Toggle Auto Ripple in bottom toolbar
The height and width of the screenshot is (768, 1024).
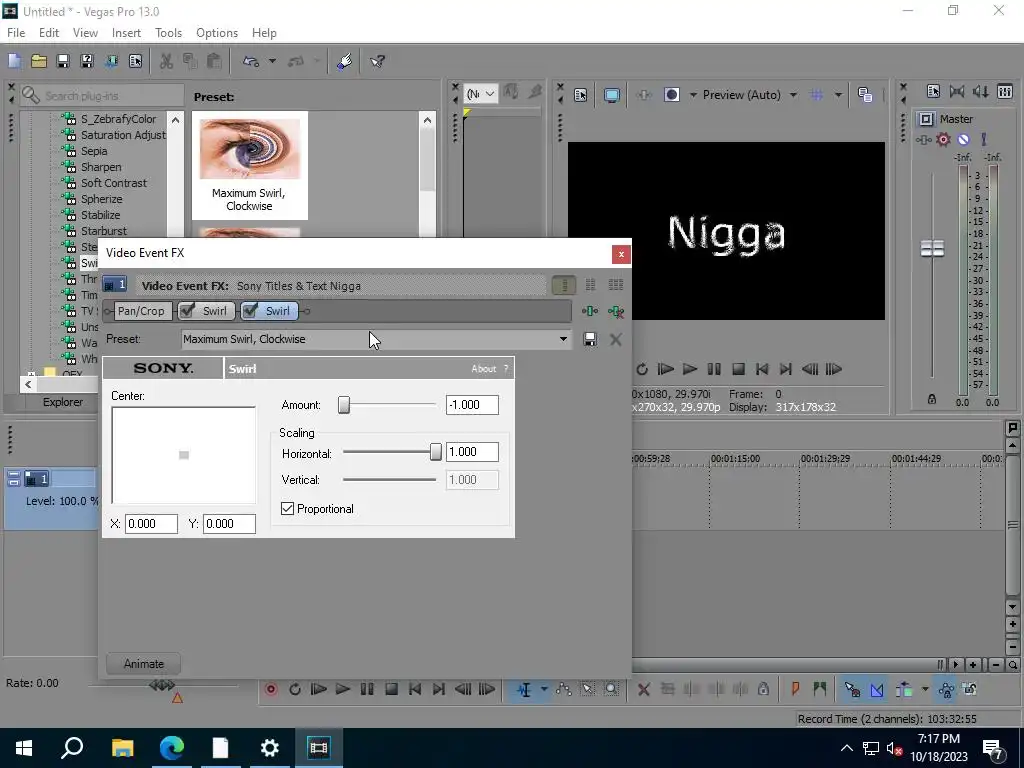point(904,689)
